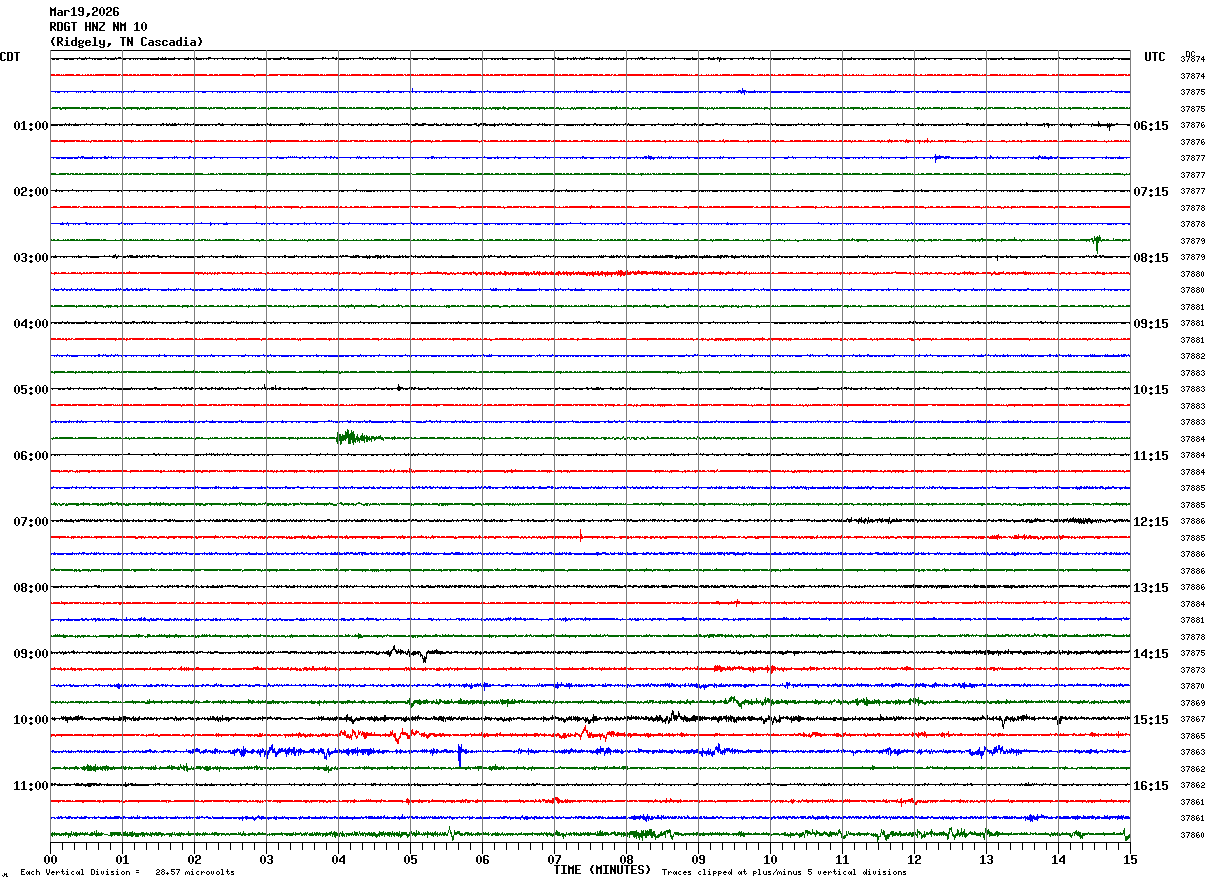Click the 12:15 UTC time label

click(x=1151, y=522)
